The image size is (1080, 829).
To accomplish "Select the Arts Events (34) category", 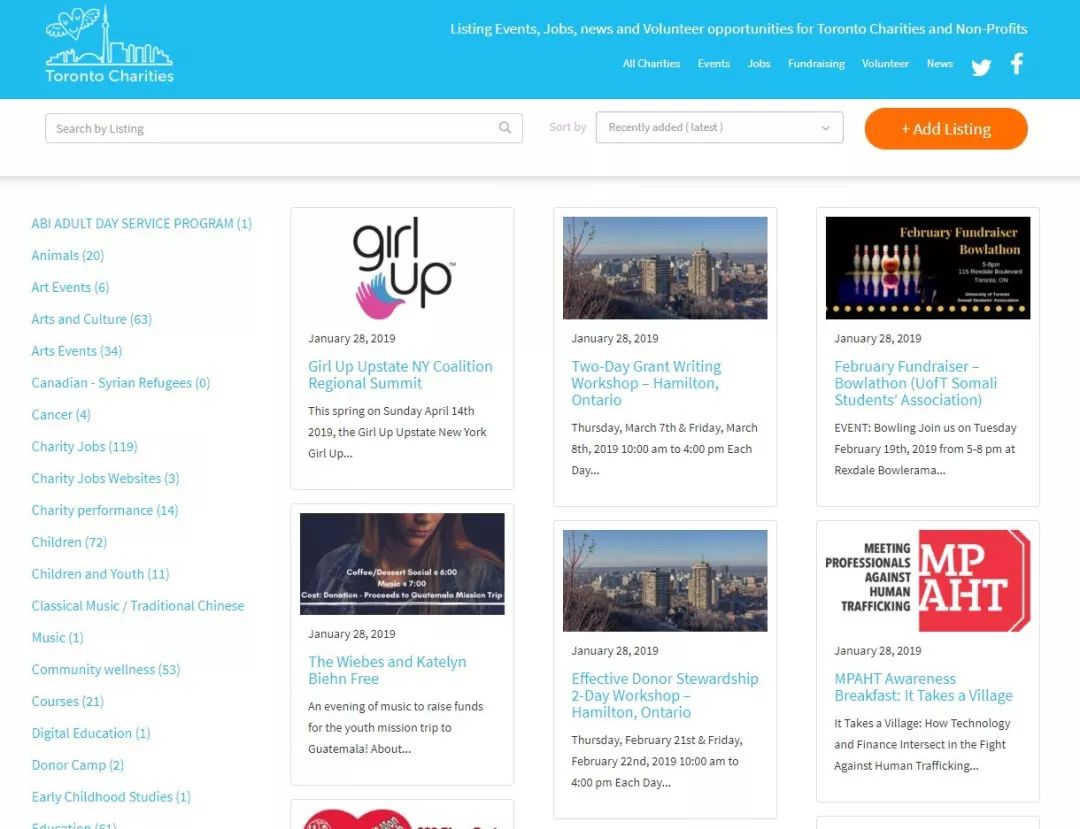I will (76, 351).
